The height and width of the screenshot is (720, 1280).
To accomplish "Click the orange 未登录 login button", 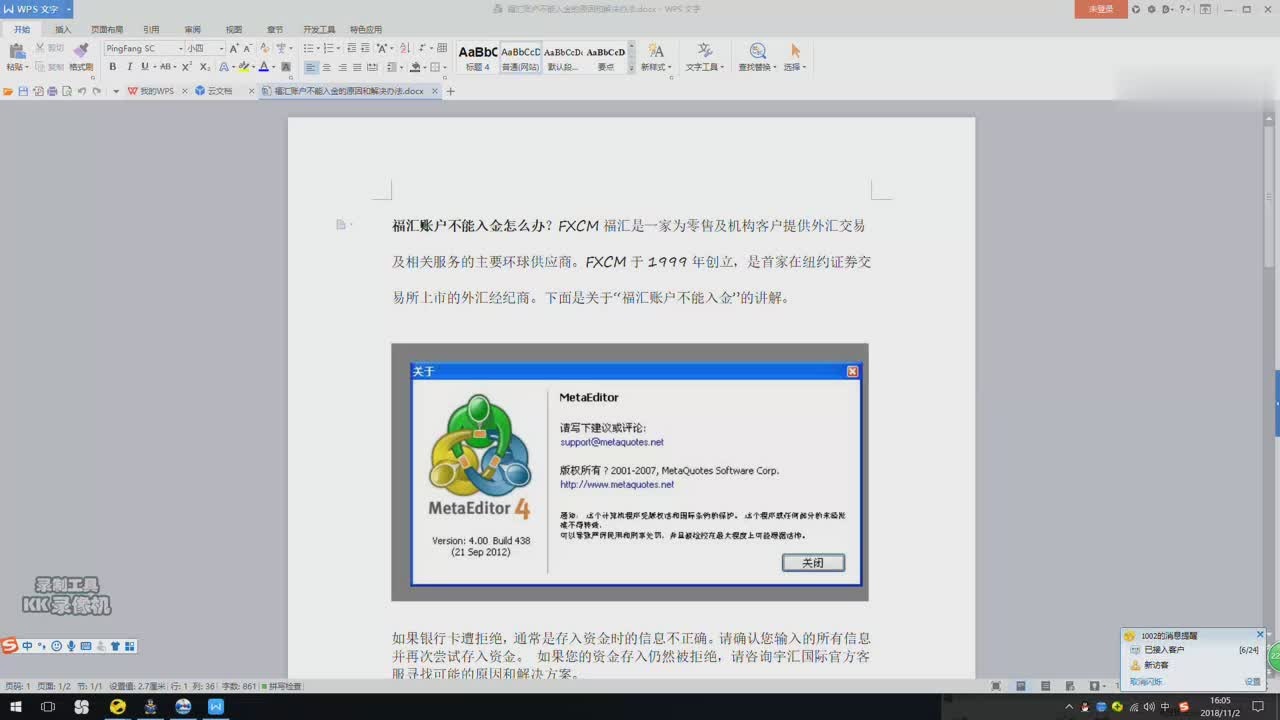I will click(x=1101, y=9).
